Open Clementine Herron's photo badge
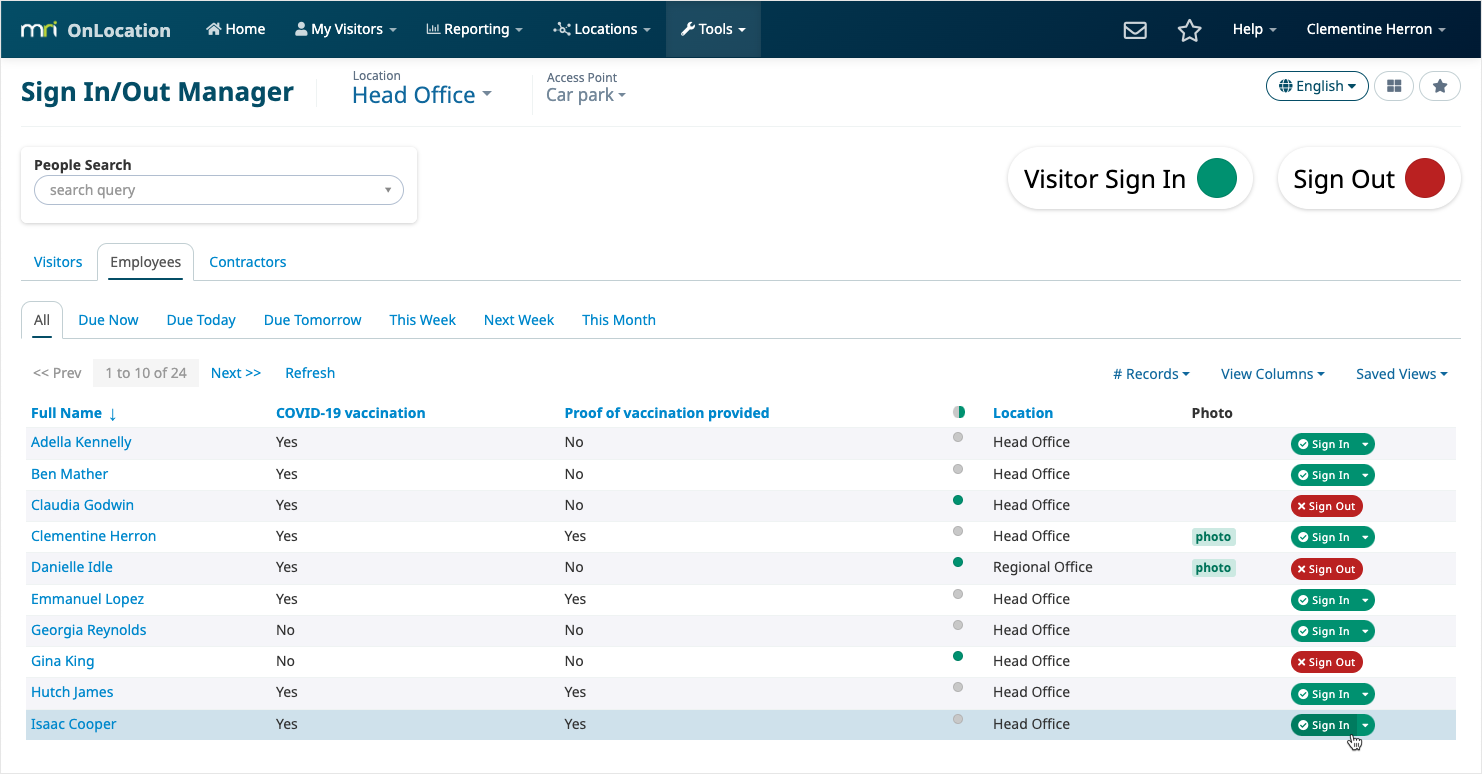Viewport: 1482px width, 774px height. pos(1213,537)
